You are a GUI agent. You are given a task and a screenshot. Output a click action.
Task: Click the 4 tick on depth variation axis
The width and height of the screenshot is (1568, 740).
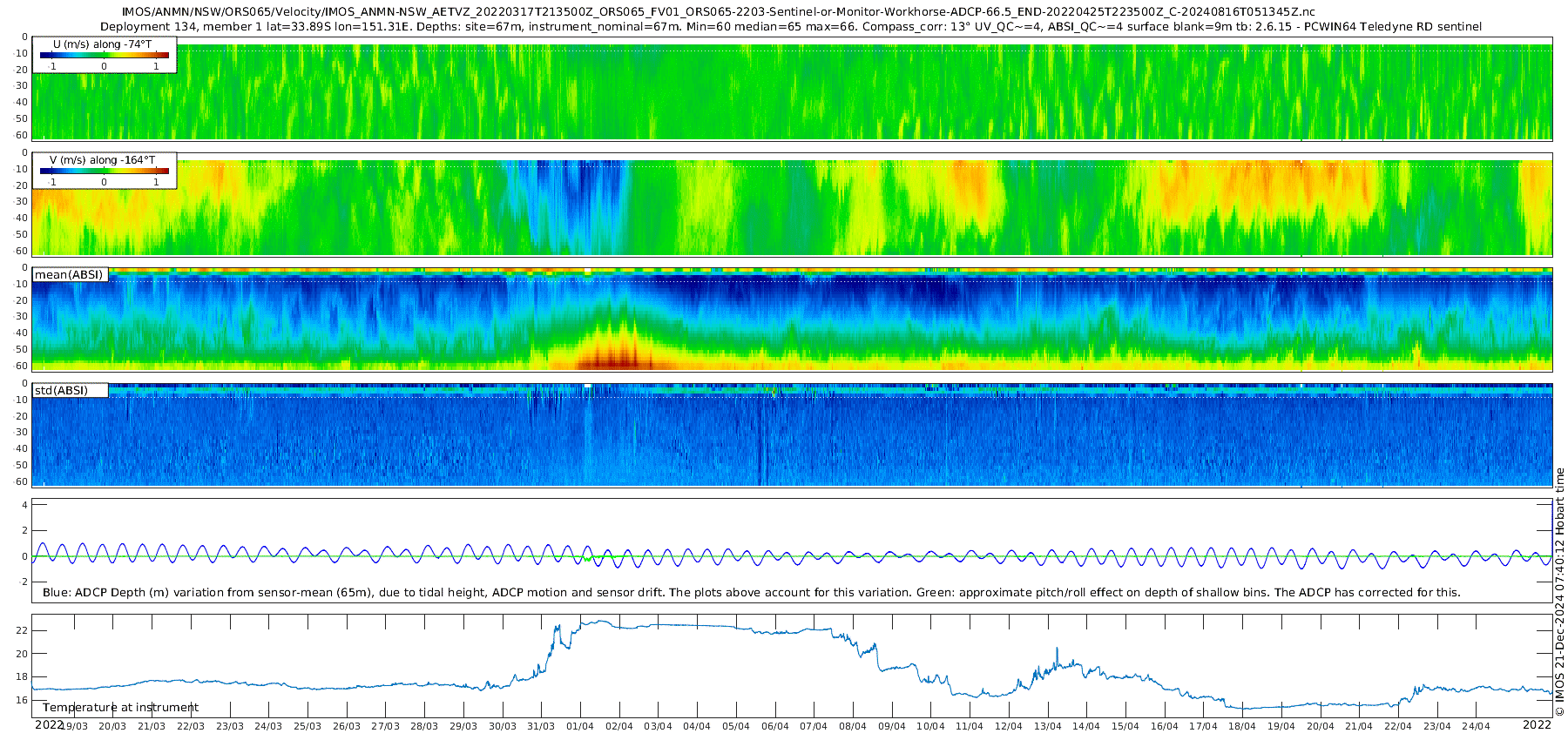point(24,505)
